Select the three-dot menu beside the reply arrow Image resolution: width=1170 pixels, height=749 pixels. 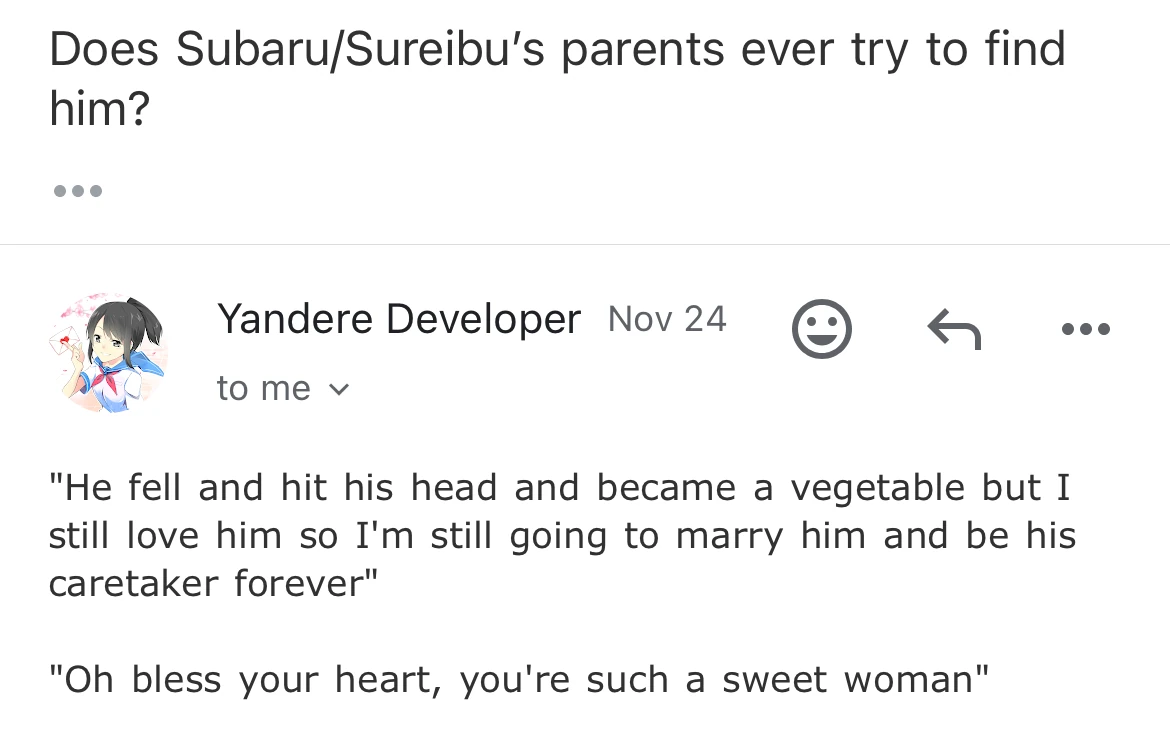1086,329
